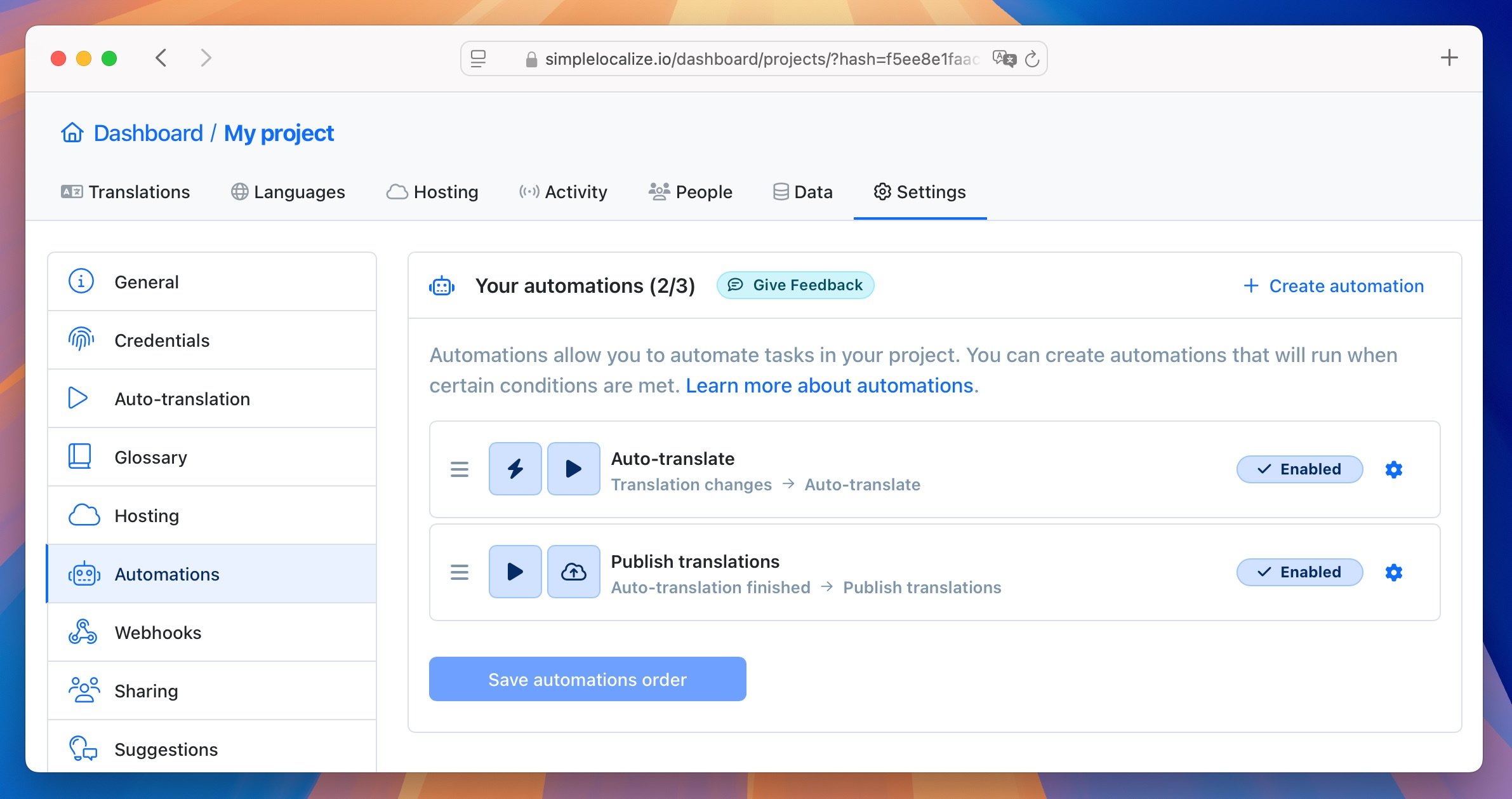Viewport: 1512px width, 799px height.
Task: Open the My project breadcrumb link
Action: click(x=279, y=133)
